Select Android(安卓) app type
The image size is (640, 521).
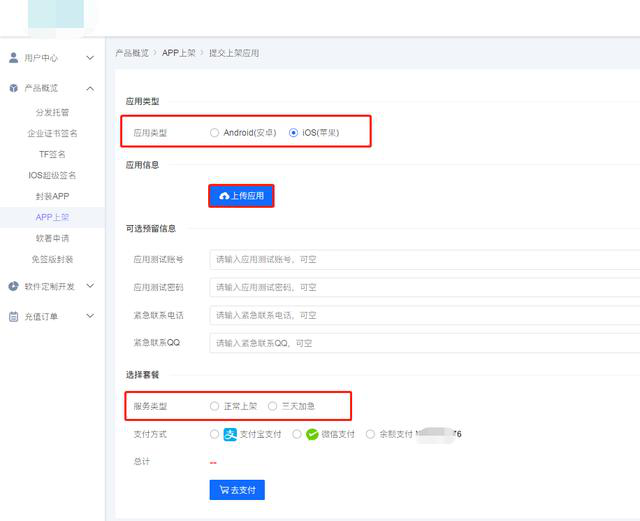(214, 133)
